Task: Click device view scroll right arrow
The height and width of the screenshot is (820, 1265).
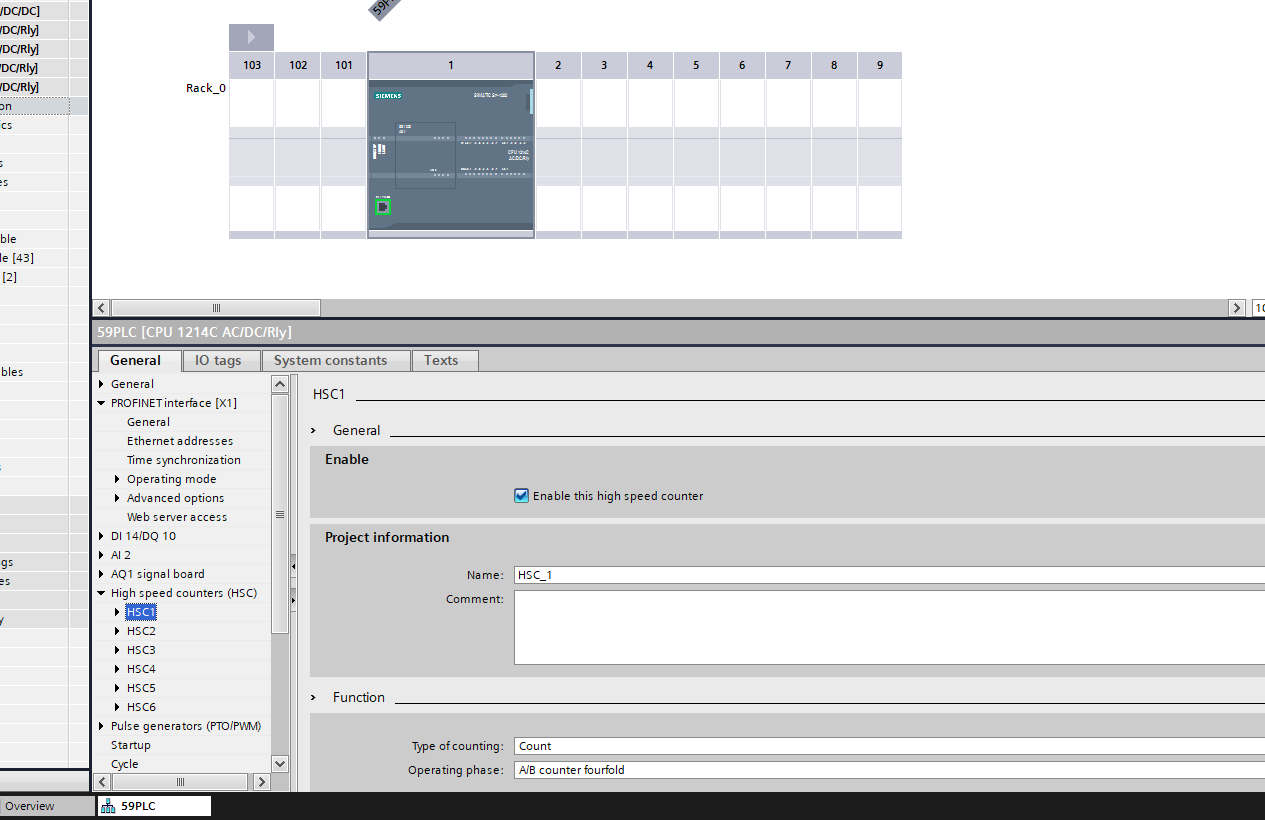Action: [x=1237, y=308]
